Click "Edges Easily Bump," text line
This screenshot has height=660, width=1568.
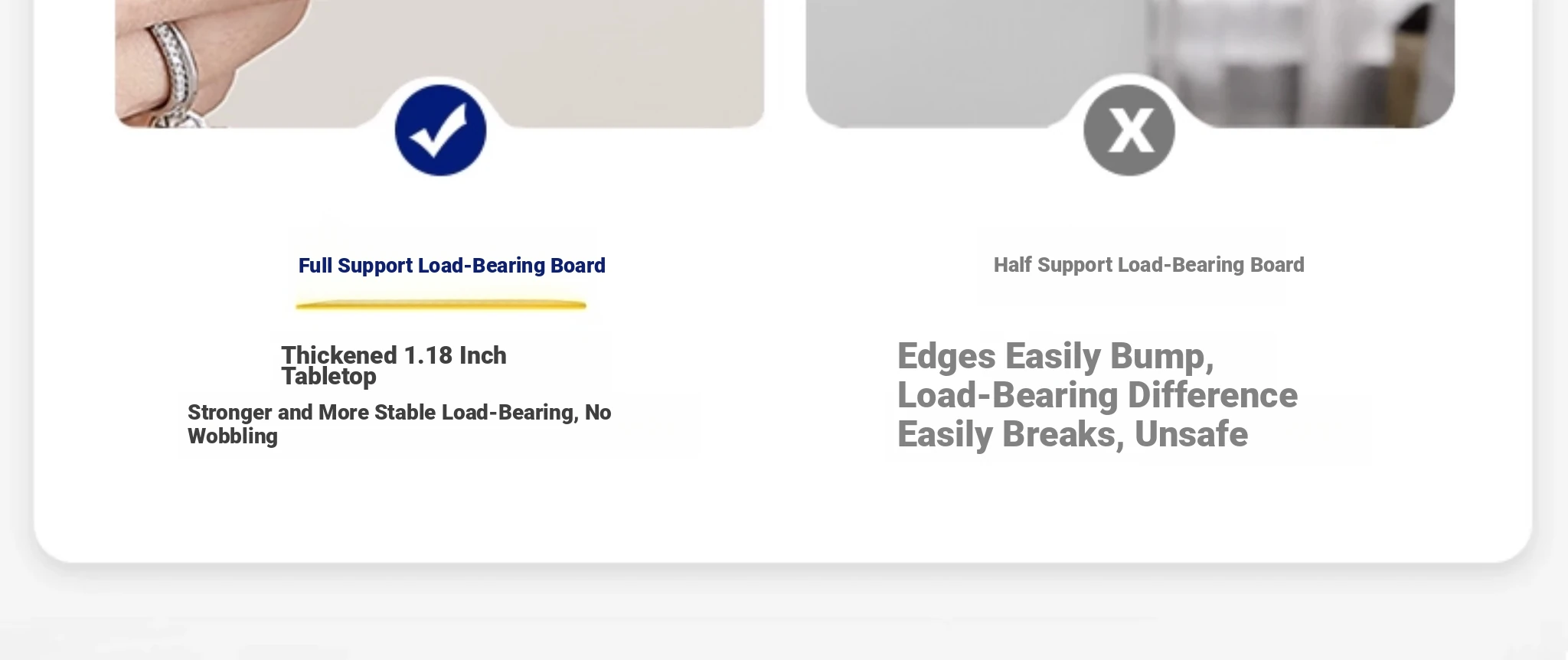[1055, 357]
